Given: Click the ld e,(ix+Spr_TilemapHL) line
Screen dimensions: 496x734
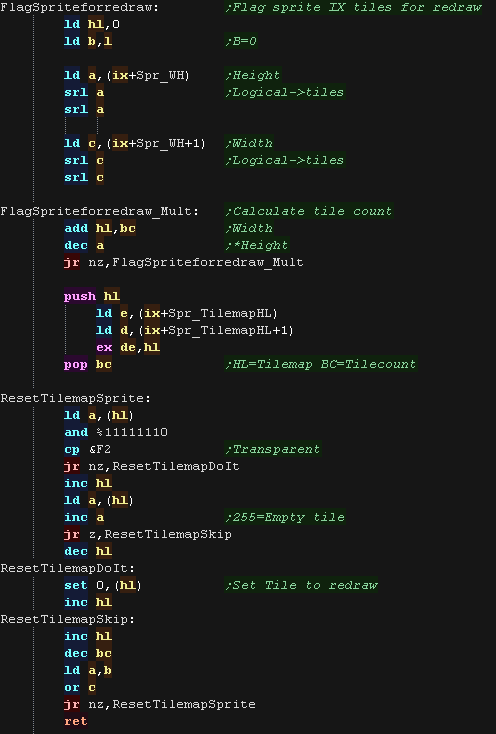Looking at the screenshot, I should 187,313.
